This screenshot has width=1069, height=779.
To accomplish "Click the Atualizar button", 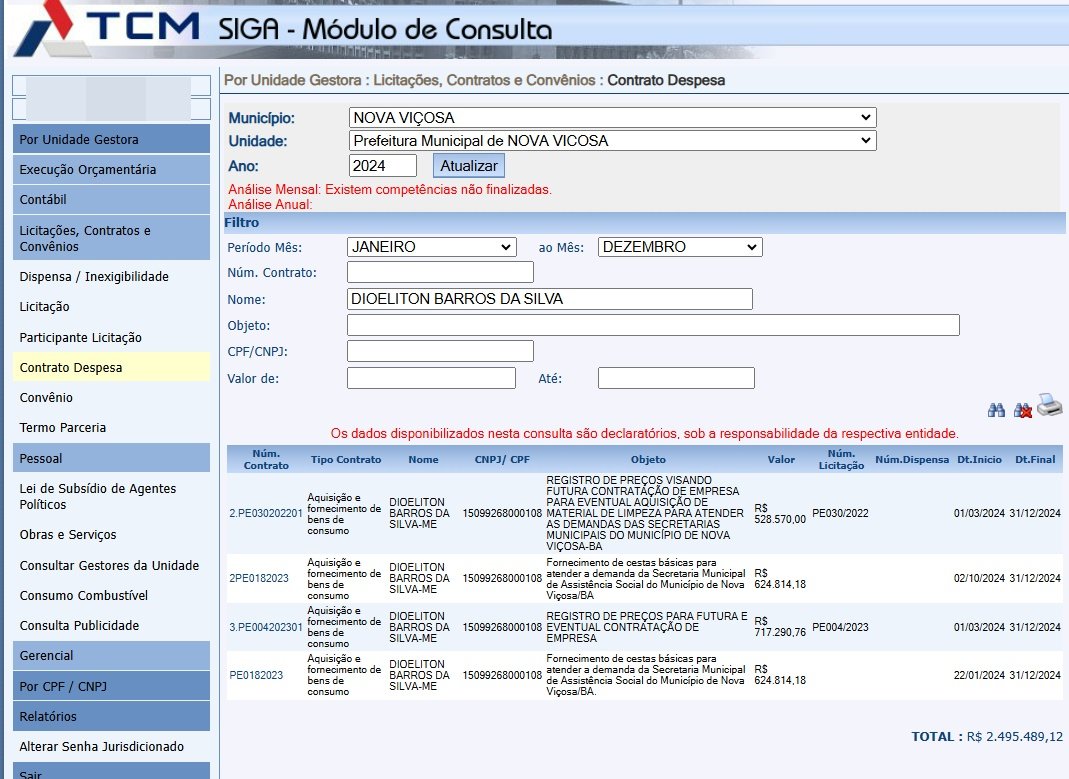I will click(468, 166).
